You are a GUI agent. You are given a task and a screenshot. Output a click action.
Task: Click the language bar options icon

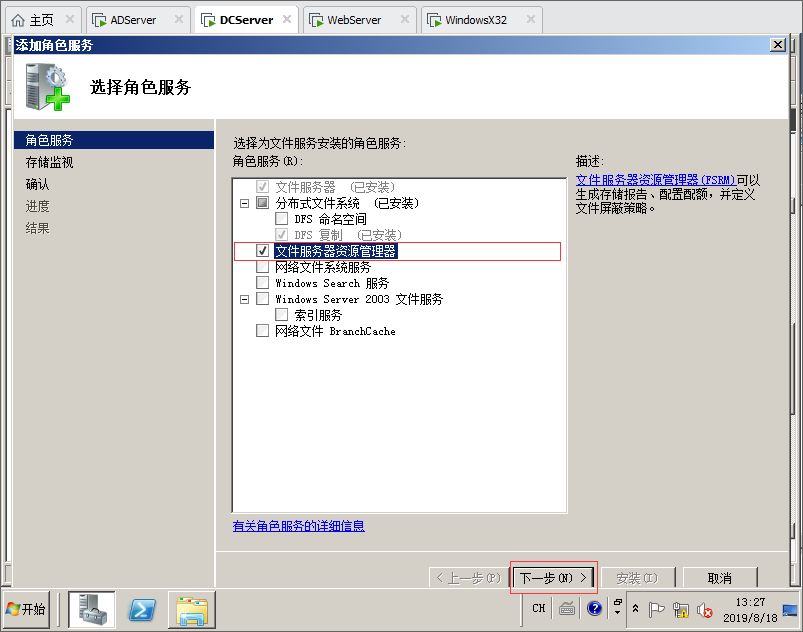(618, 607)
